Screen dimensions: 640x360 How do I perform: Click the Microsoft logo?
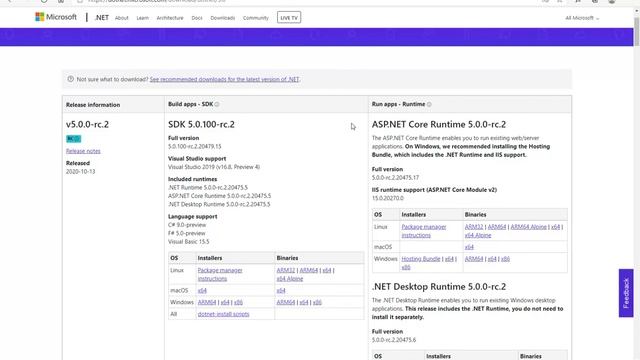(56, 17)
